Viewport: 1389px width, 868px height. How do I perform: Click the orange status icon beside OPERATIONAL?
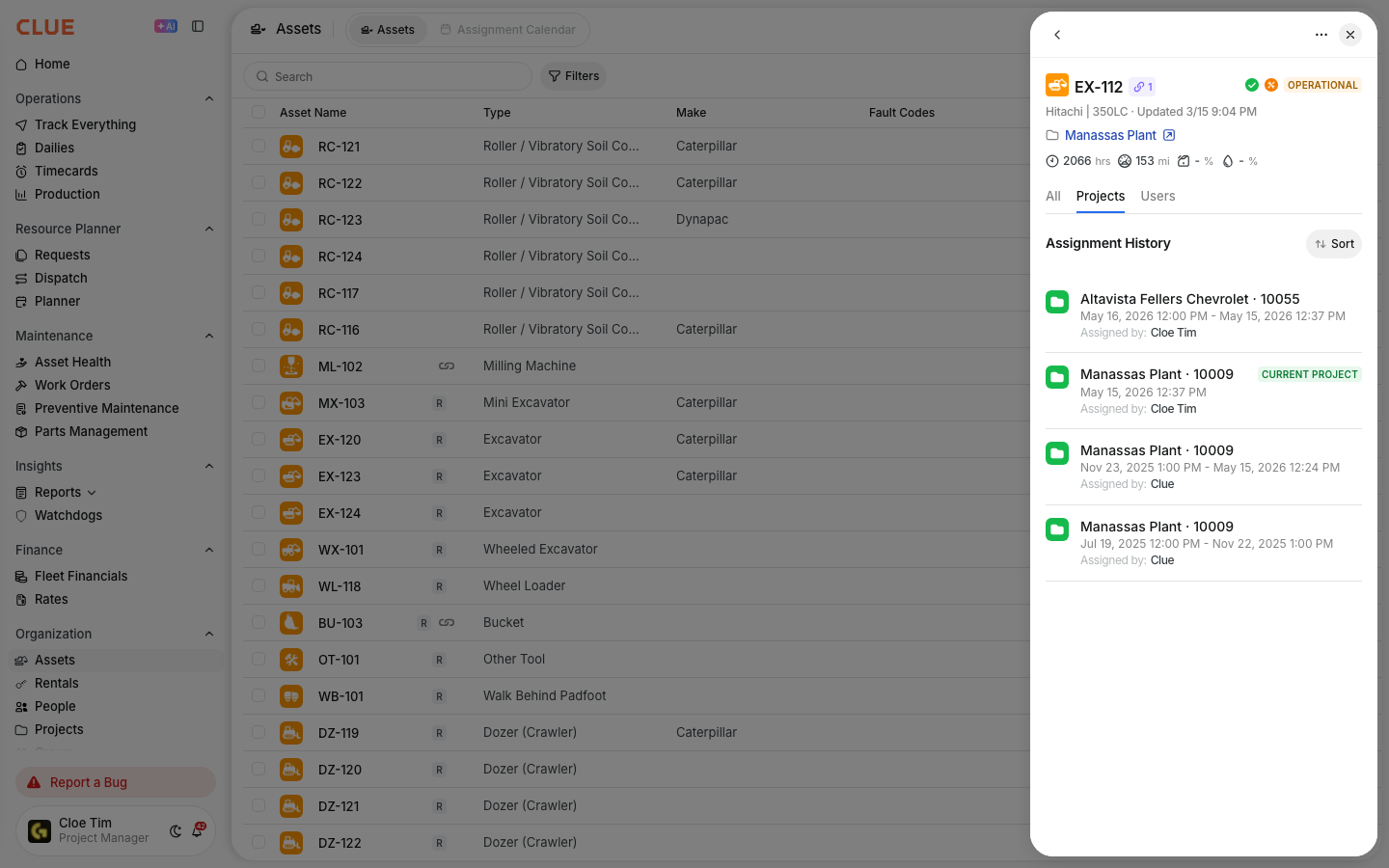1271,85
